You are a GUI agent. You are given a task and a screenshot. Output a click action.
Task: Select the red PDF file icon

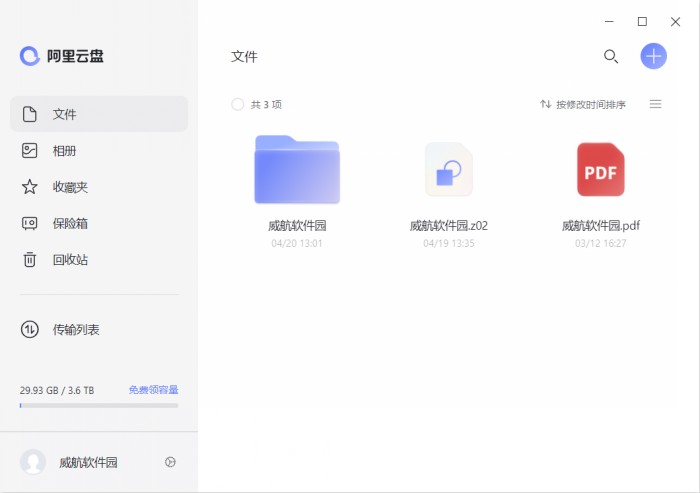click(601, 170)
